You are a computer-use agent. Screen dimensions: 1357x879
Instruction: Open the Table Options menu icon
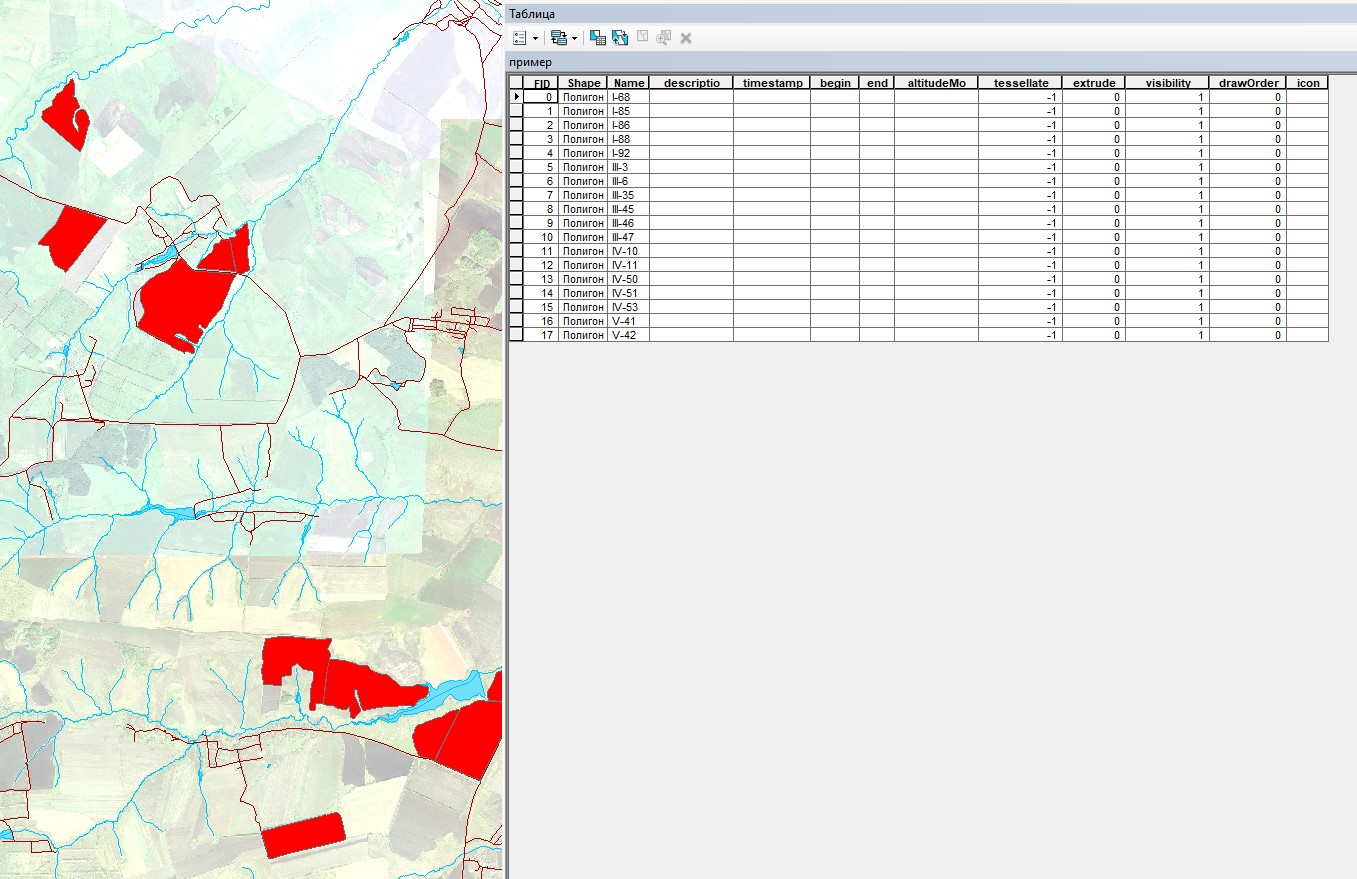coord(519,38)
